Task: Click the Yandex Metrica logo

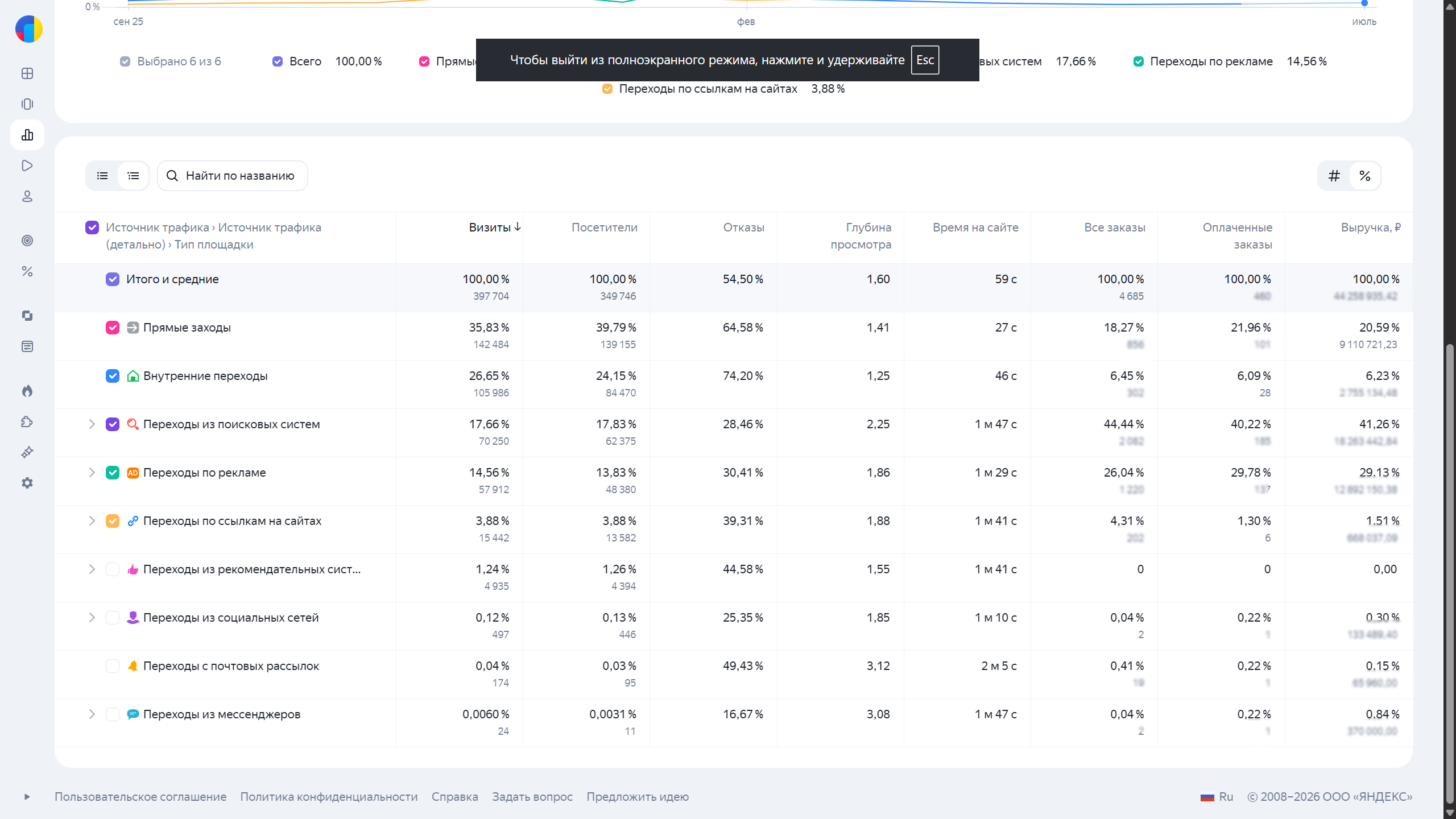Action: tap(29, 29)
